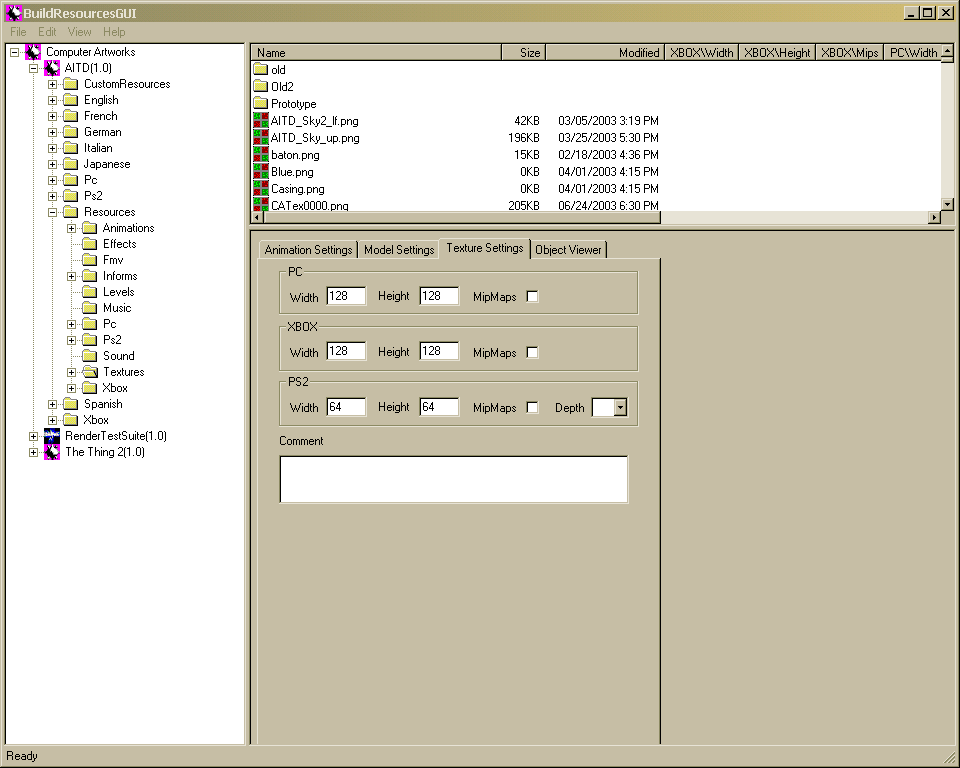
Task: Expand the Animations folder in the tree
Action: click(72, 228)
